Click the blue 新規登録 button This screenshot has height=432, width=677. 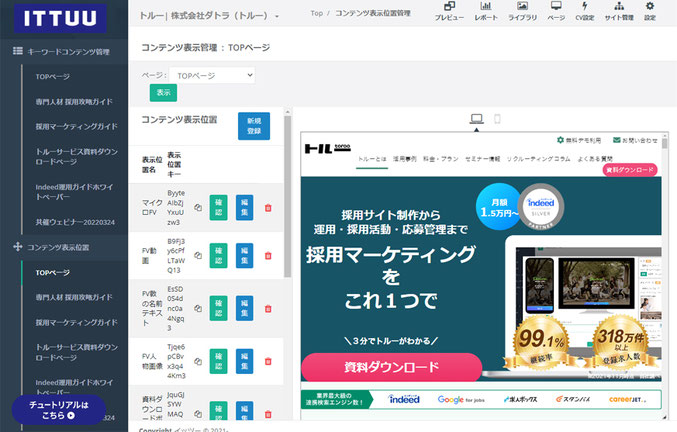coord(254,126)
